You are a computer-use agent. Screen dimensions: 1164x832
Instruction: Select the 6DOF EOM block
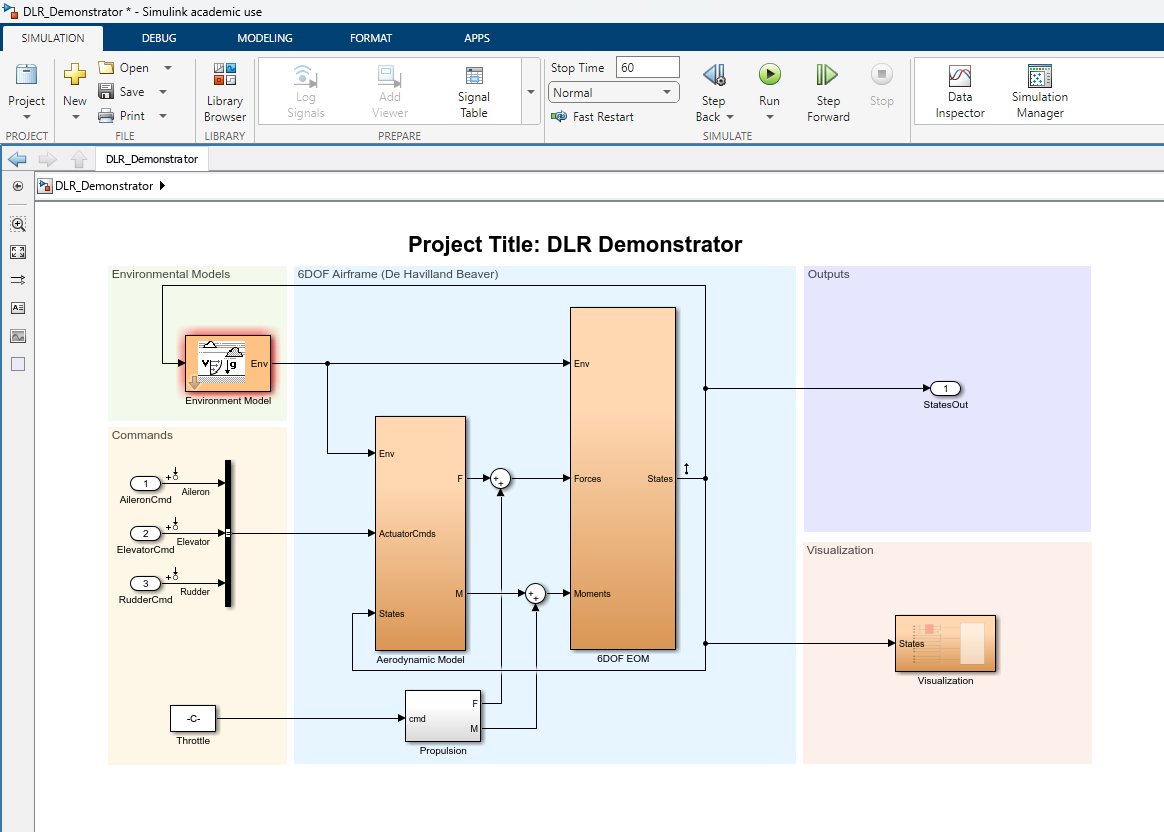(623, 479)
